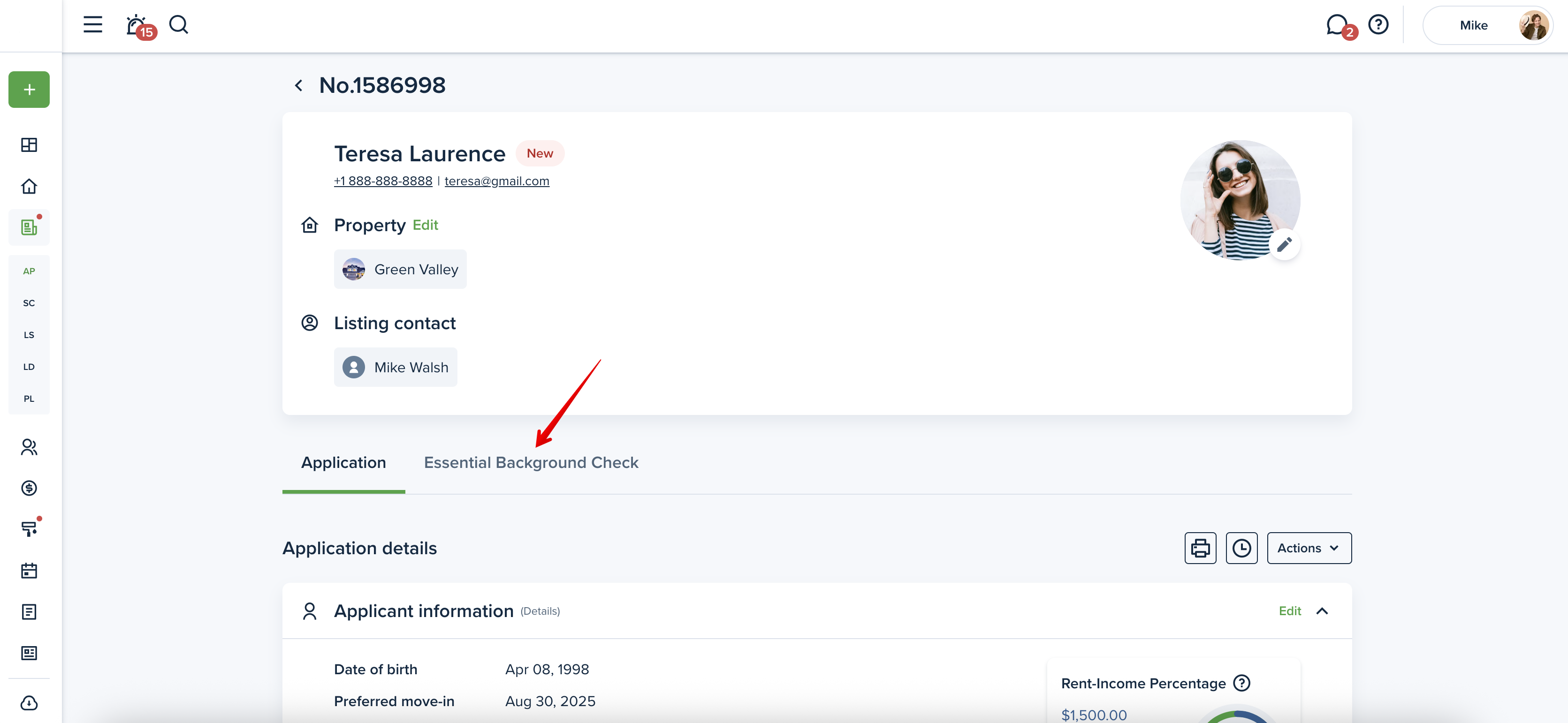Switch to Essential Background Check tab
The height and width of the screenshot is (723, 1568).
coord(531,463)
